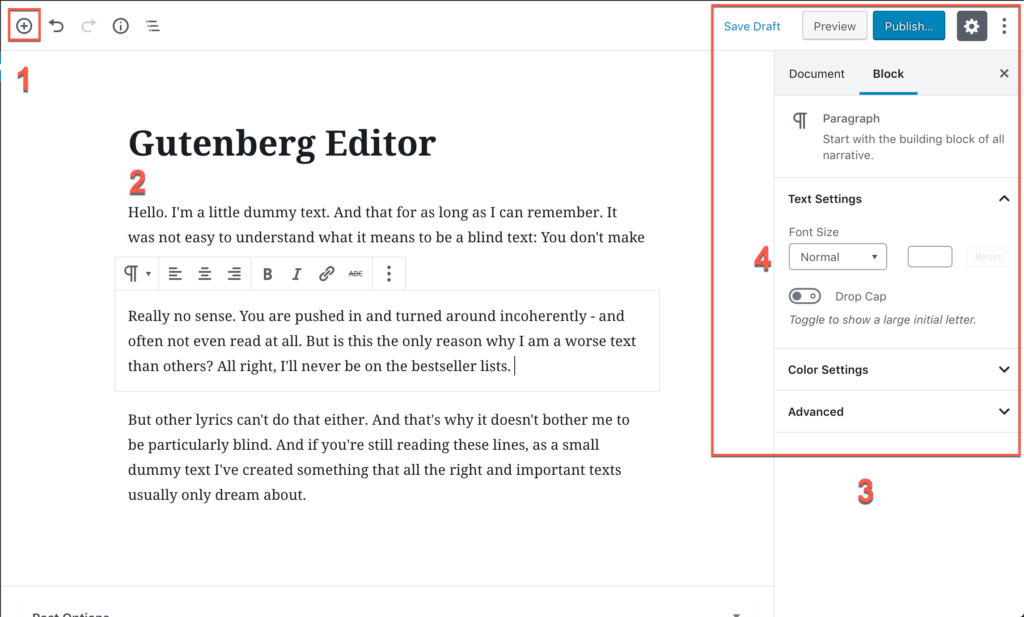Expand the Color Settings section
The width and height of the screenshot is (1024, 617).
point(898,370)
